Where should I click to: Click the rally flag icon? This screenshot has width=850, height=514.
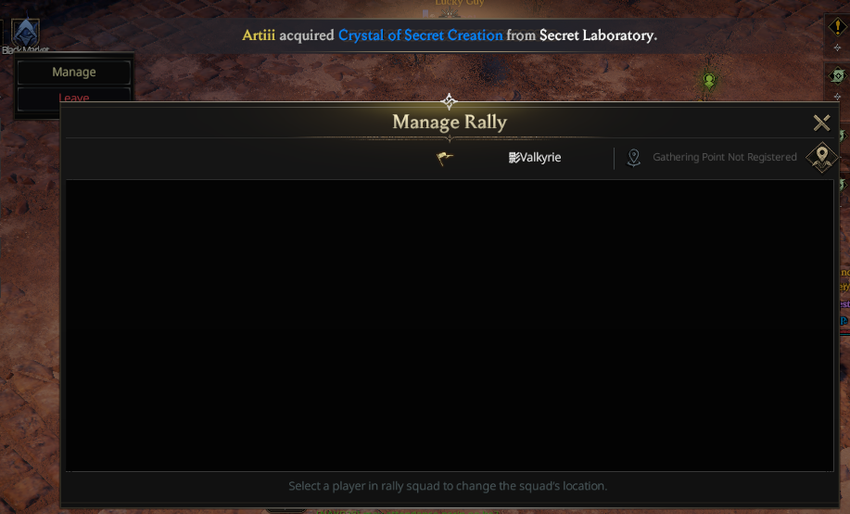click(x=445, y=158)
